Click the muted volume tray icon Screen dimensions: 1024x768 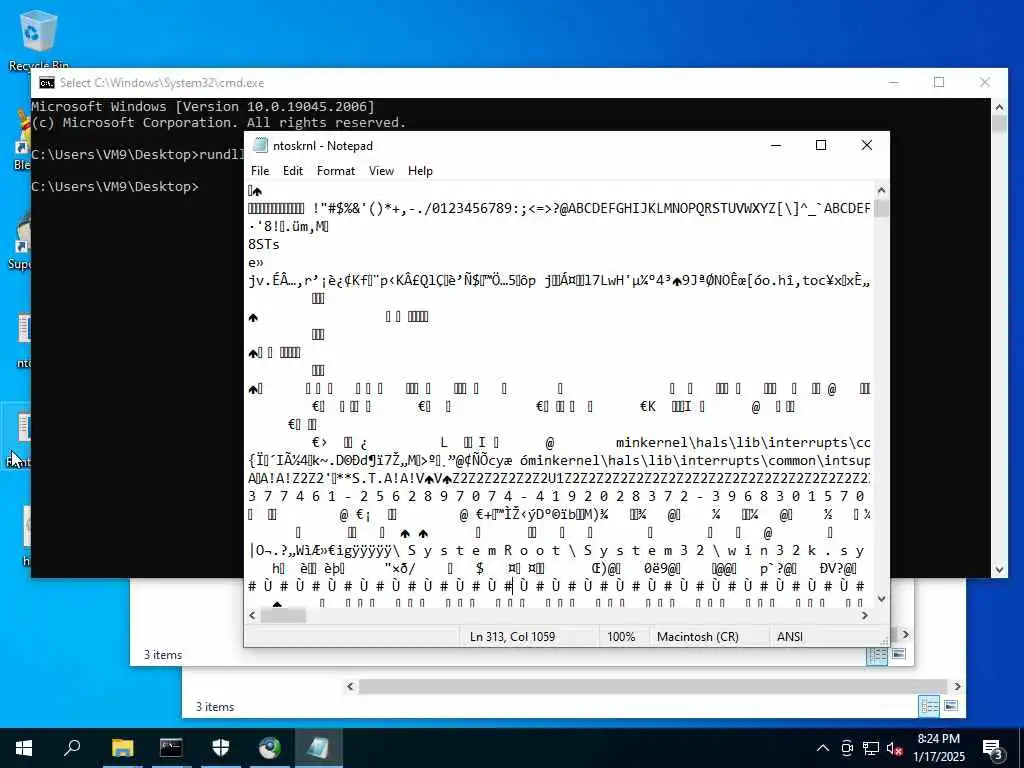click(895, 748)
